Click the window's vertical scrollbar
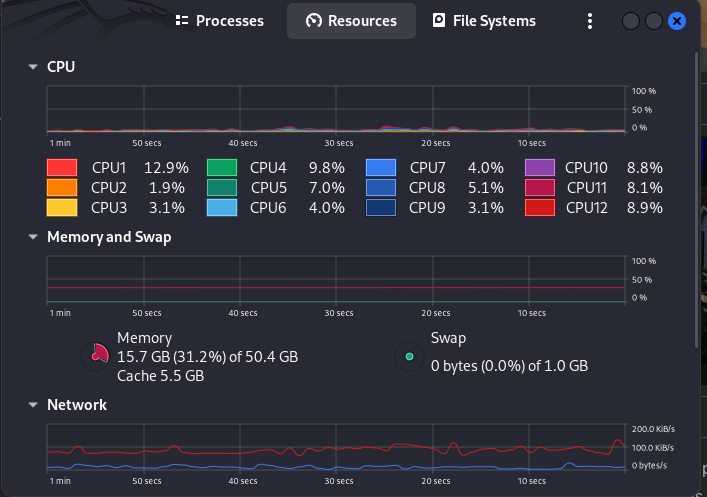 696,201
